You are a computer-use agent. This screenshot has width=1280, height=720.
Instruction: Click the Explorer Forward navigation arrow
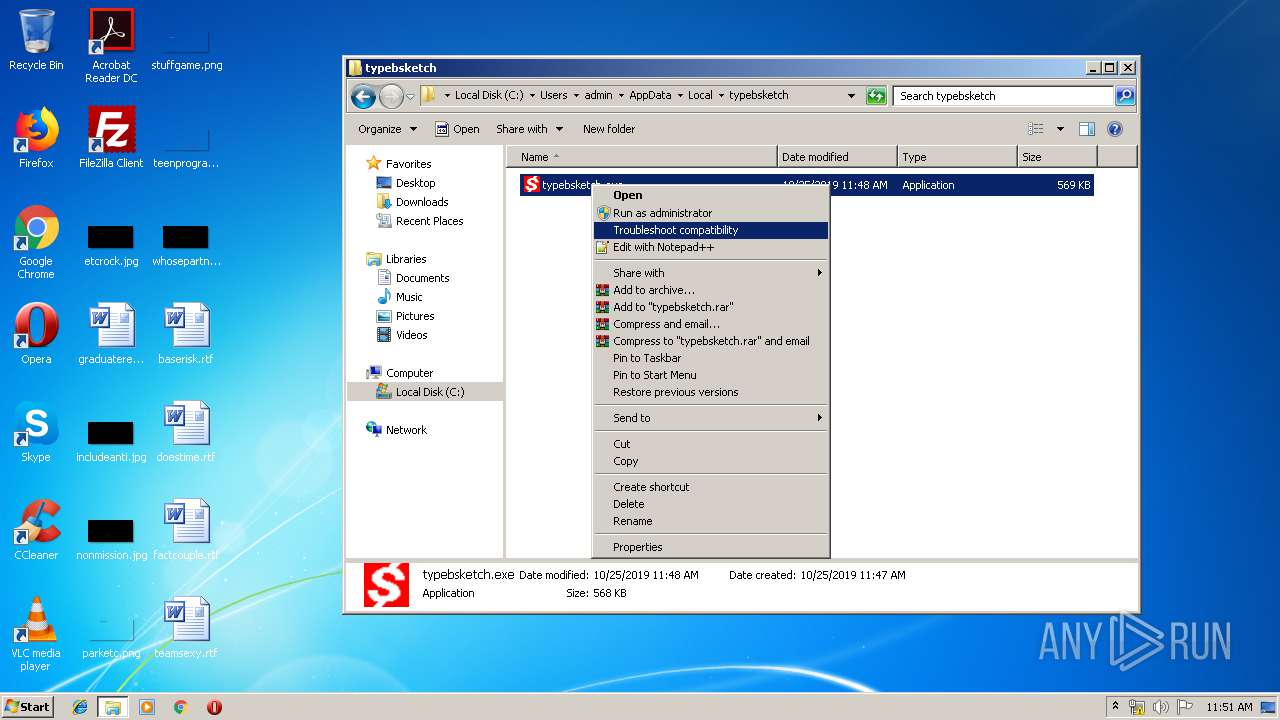click(x=391, y=96)
